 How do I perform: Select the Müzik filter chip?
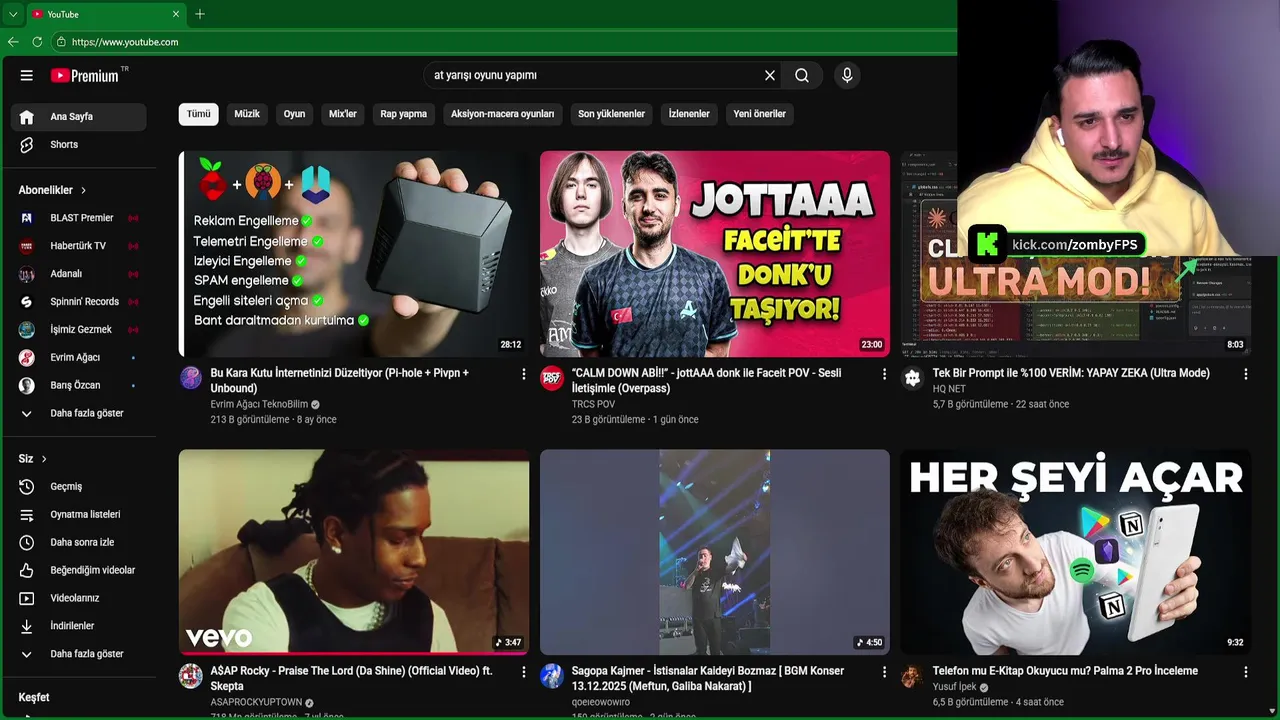pyautogui.click(x=247, y=114)
